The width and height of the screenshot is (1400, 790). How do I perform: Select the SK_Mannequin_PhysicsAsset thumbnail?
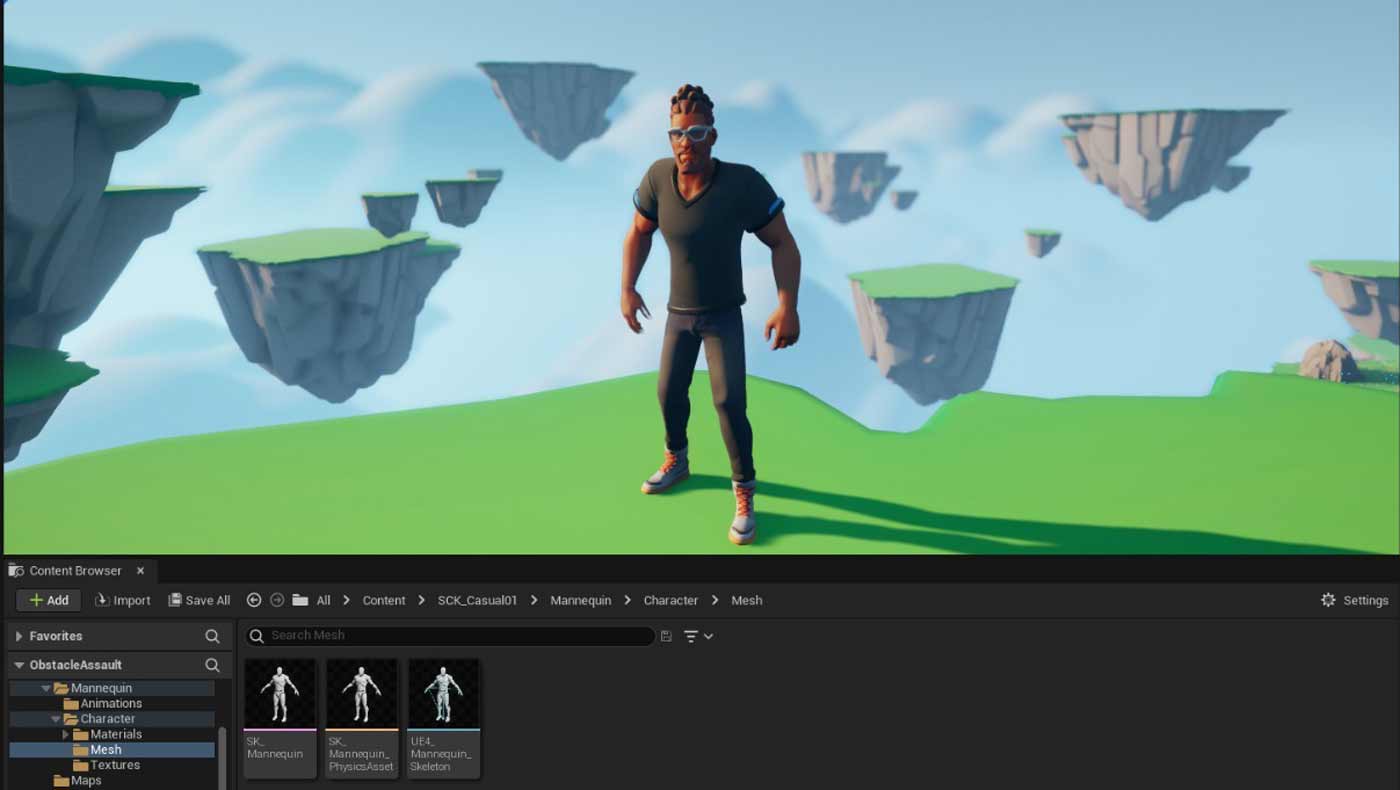pos(362,717)
